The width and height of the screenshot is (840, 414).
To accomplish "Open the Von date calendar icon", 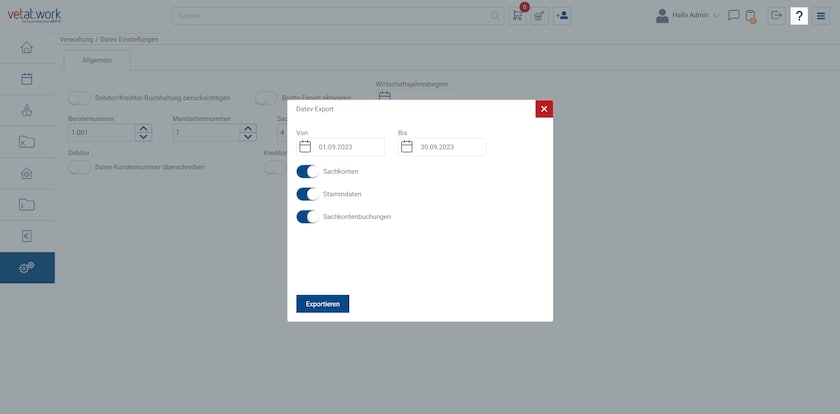I will (x=305, y=147).
